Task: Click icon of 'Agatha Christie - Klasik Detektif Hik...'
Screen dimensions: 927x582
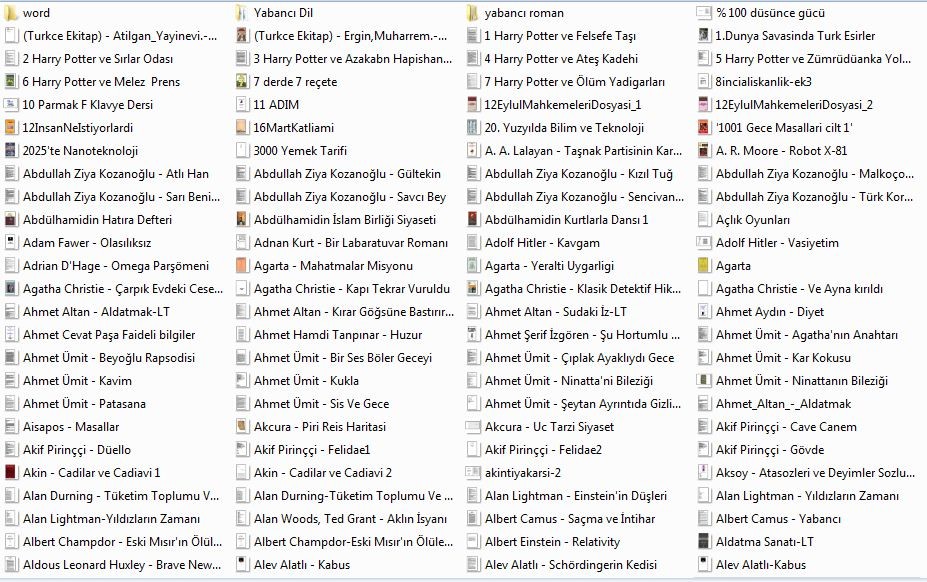Action: (x=472, y=289)
